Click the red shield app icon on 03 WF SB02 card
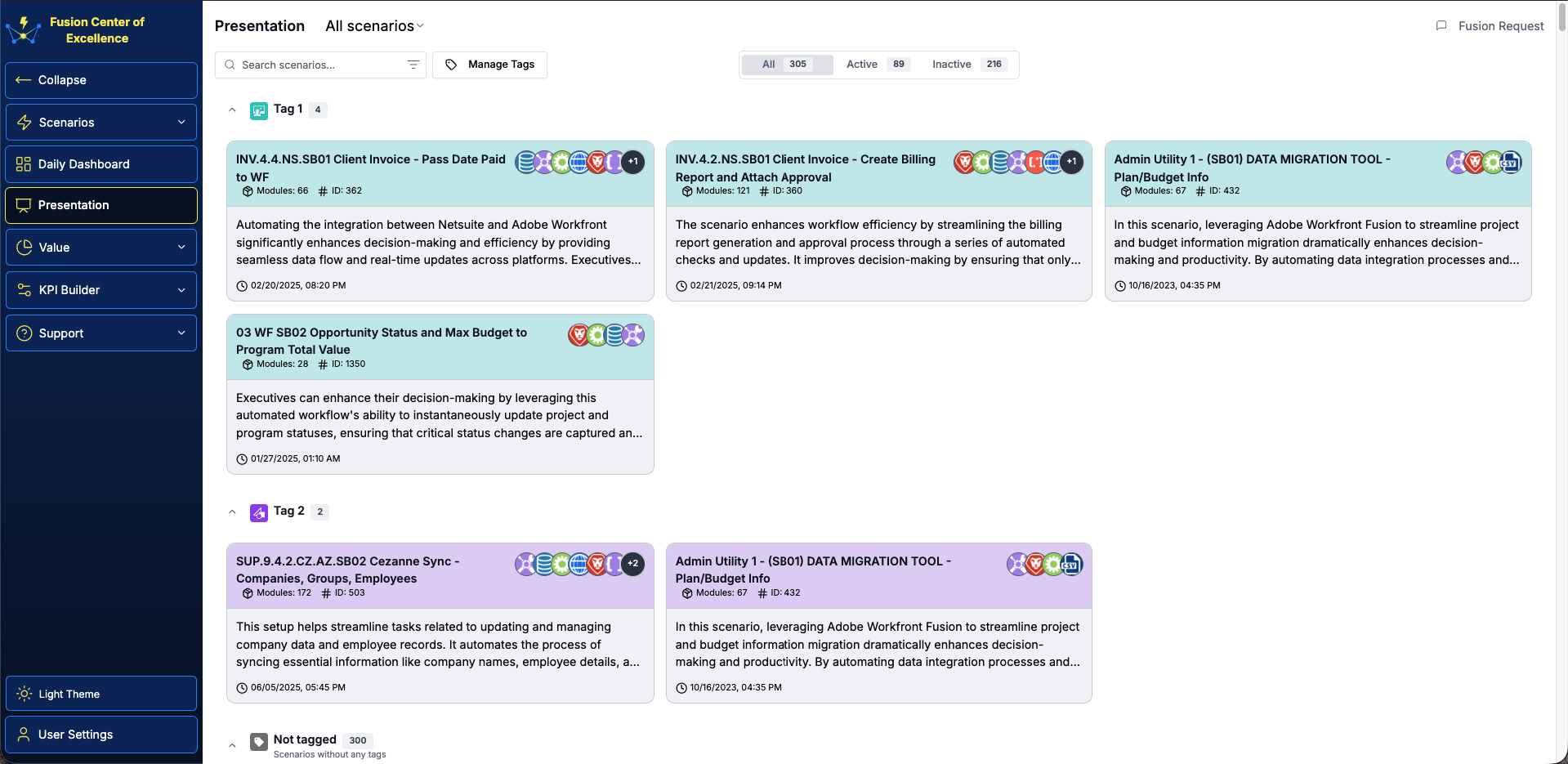 pyautogui.click(x=579, y=335)
